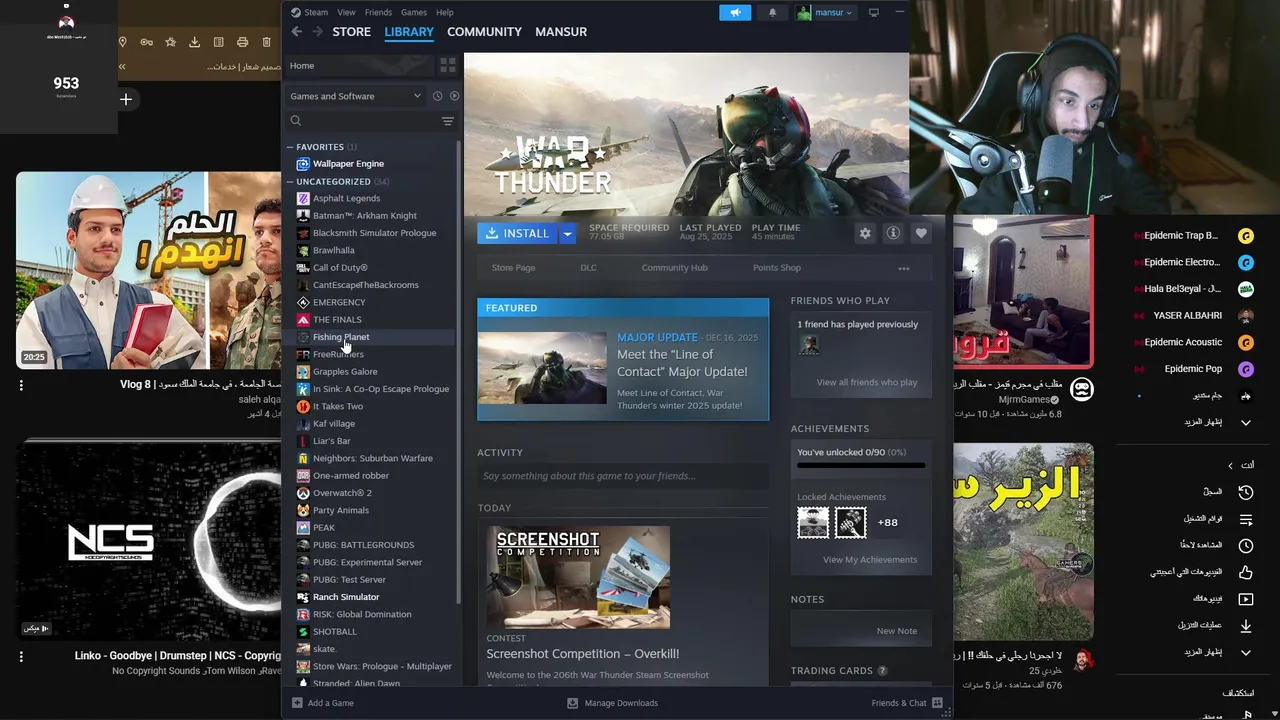Open the library collections grid view icon
This screenshot has height=720, width=1280.
tap(448, 65)
